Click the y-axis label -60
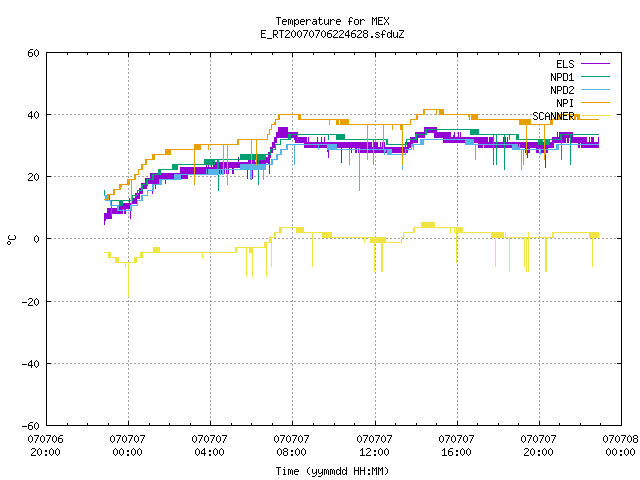Screen dimensions: 640x480 31,426
